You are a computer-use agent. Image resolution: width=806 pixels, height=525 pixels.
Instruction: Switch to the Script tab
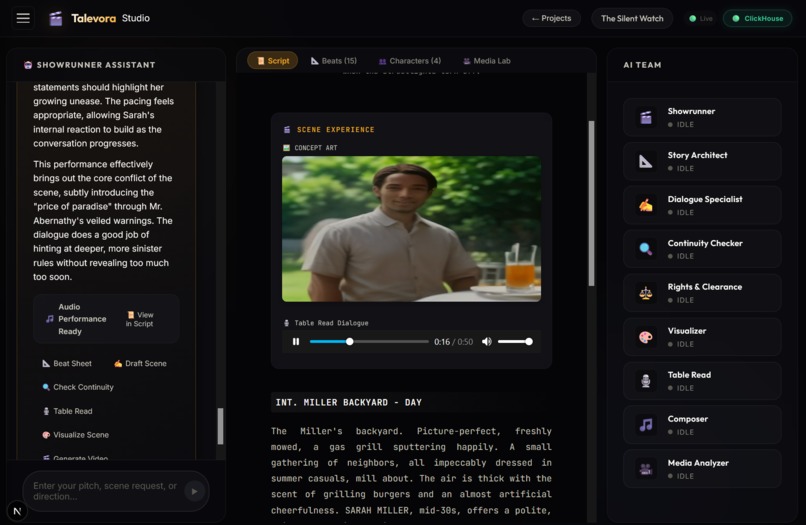[x=272, y=61]
